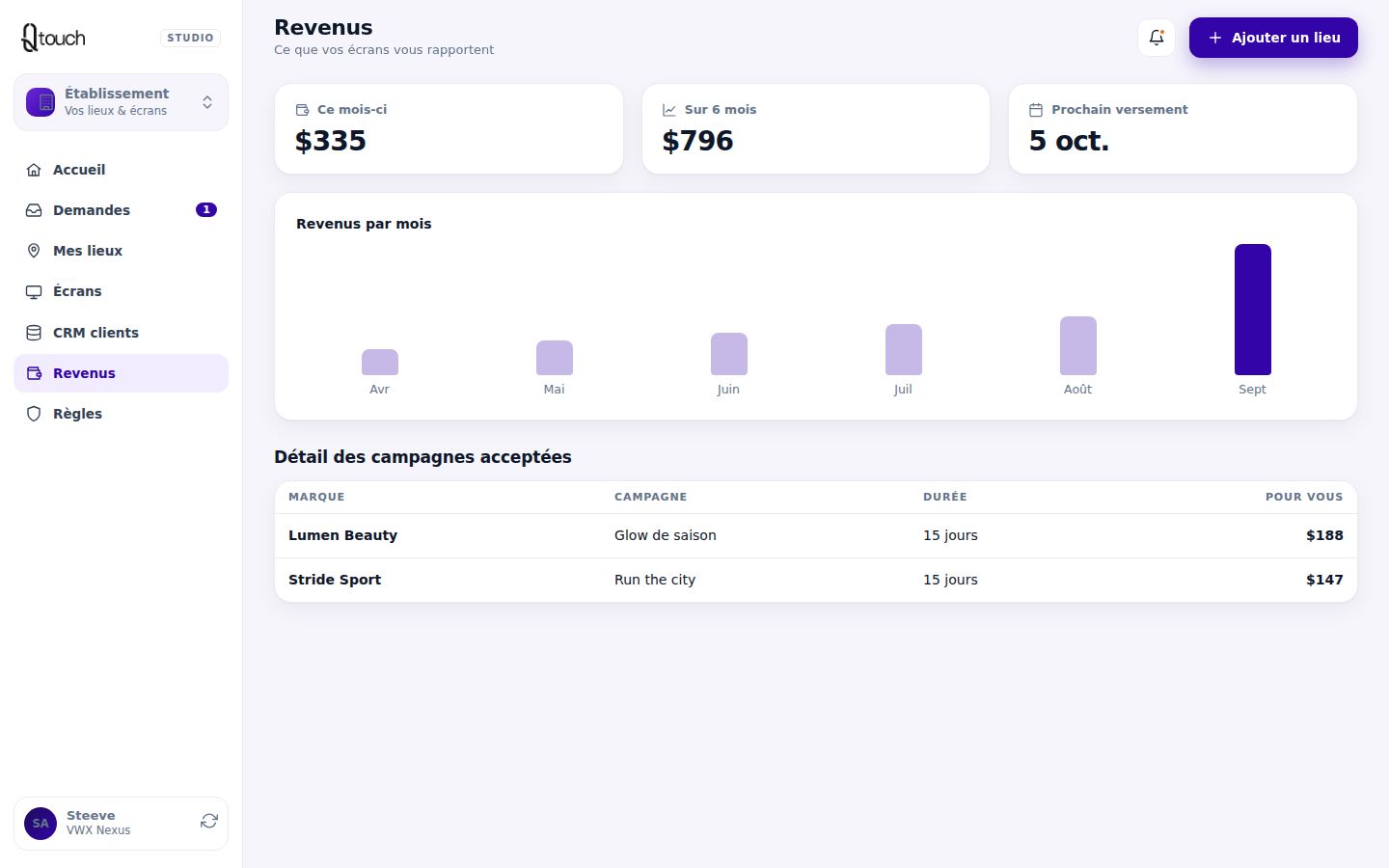The width and height of the screenshot is (1389, 868).
Task: Select Revenus in sidebar
Action: 121,373
